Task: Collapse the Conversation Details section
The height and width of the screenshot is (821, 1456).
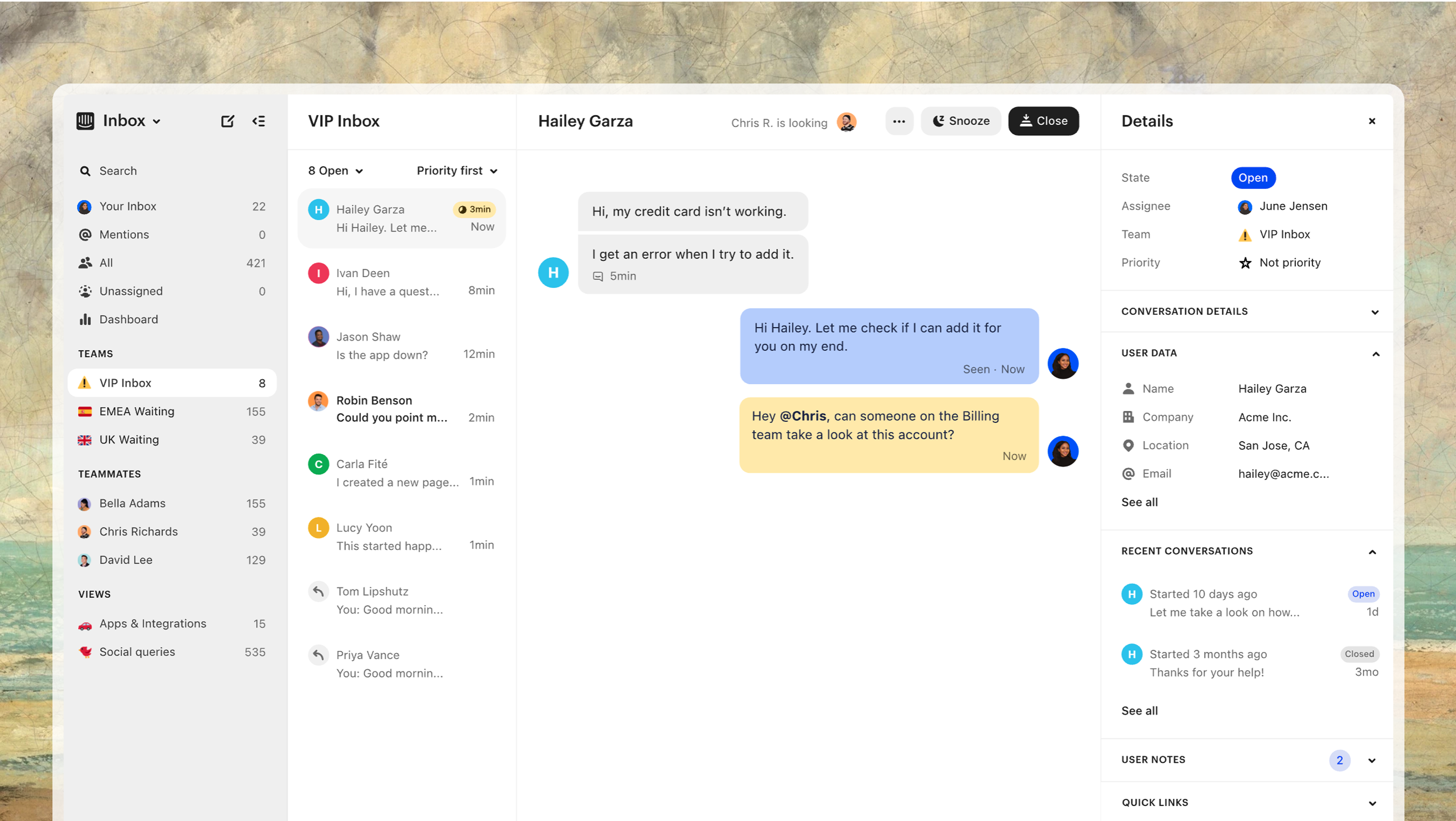Action: (x=1375, y=312)
